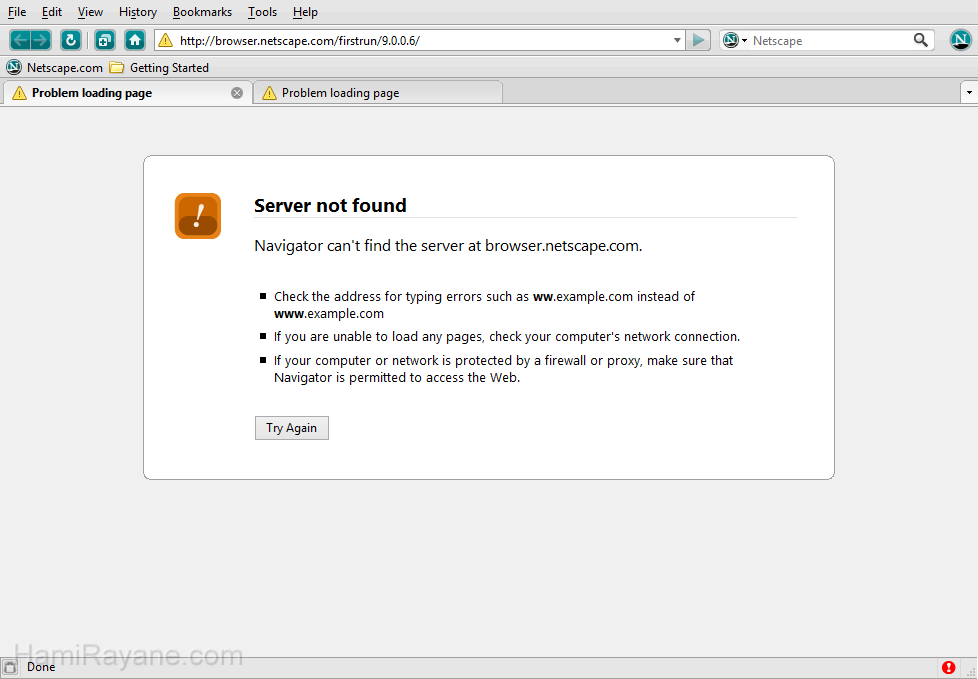Open the History menu
The width and height of the screenshot is (978, 679).
click(138, 12)
